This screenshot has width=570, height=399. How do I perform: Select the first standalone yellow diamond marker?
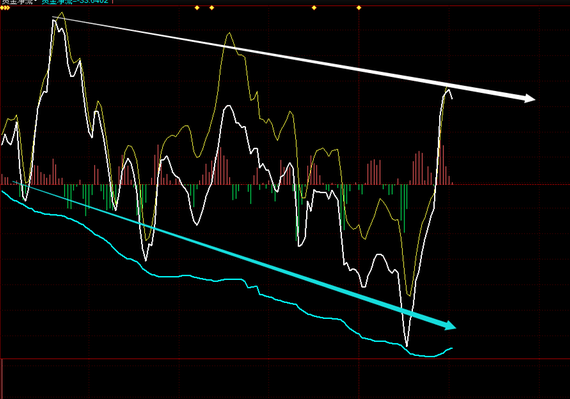pos(197,8)
